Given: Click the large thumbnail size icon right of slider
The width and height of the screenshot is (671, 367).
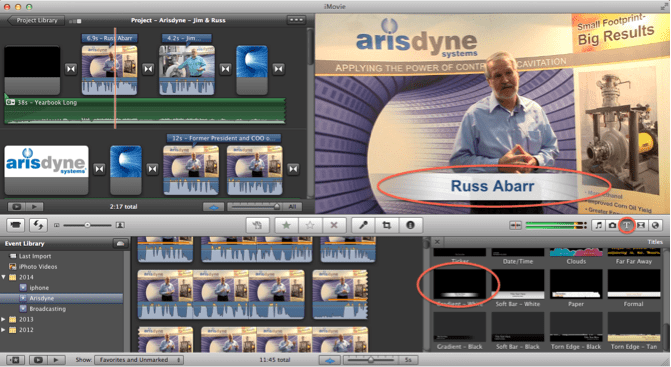Looking at the screenshot, I should (120, 225).
